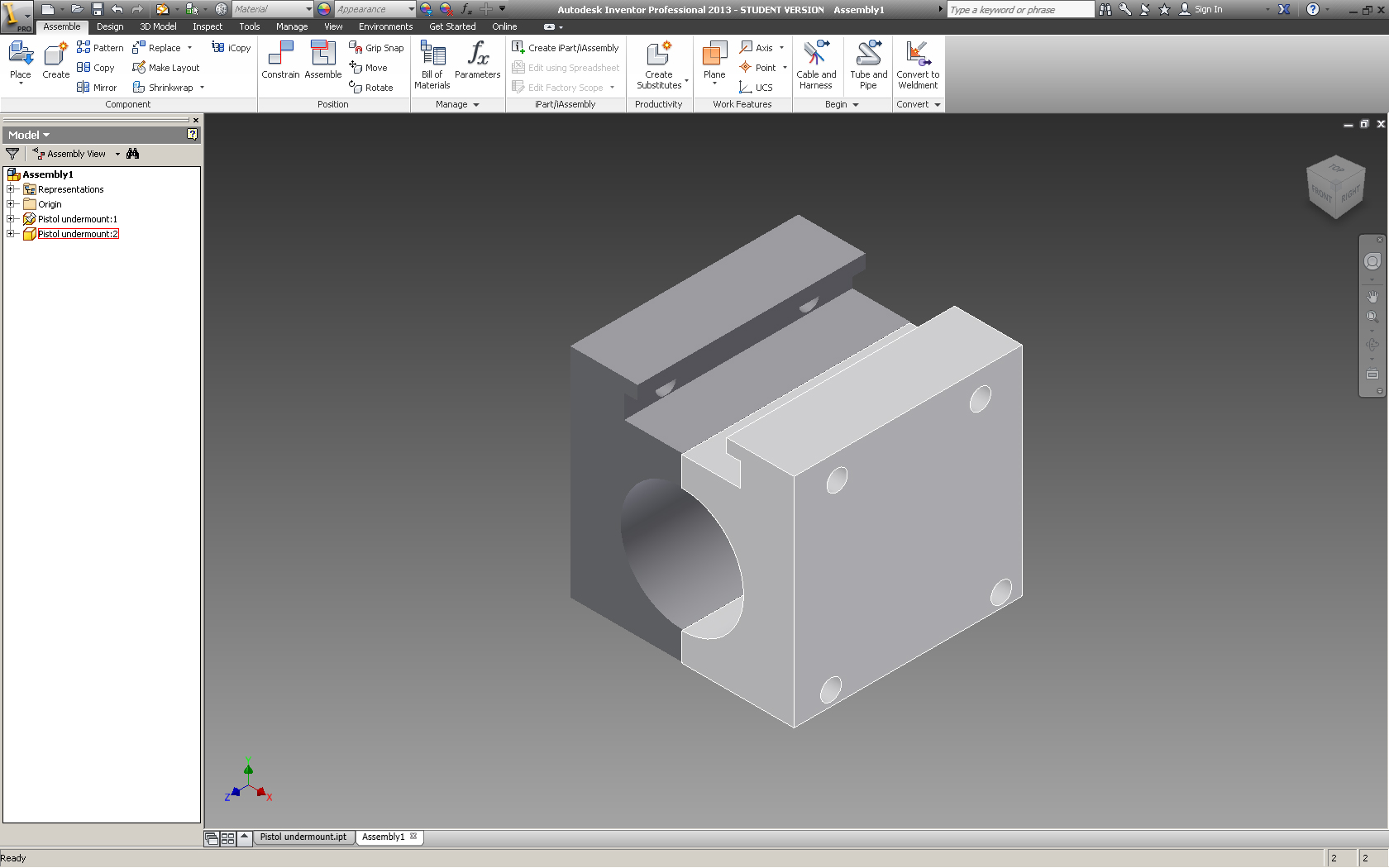The image size is (1389, 868).
Task: Select the Place component tool
Action: pyautogui.click(x=21, y=60)
